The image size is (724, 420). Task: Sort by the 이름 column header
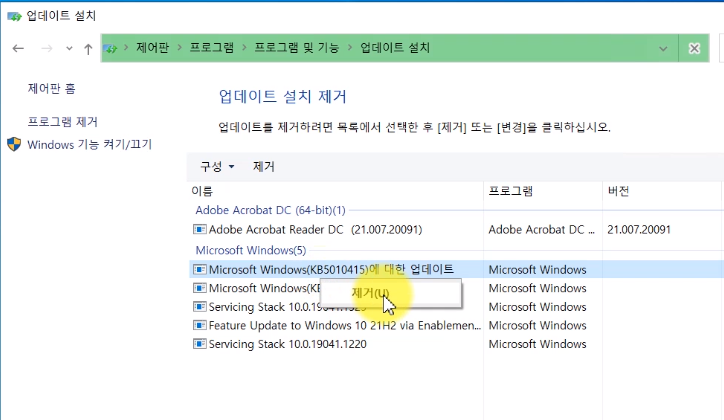tap(202, 191)
